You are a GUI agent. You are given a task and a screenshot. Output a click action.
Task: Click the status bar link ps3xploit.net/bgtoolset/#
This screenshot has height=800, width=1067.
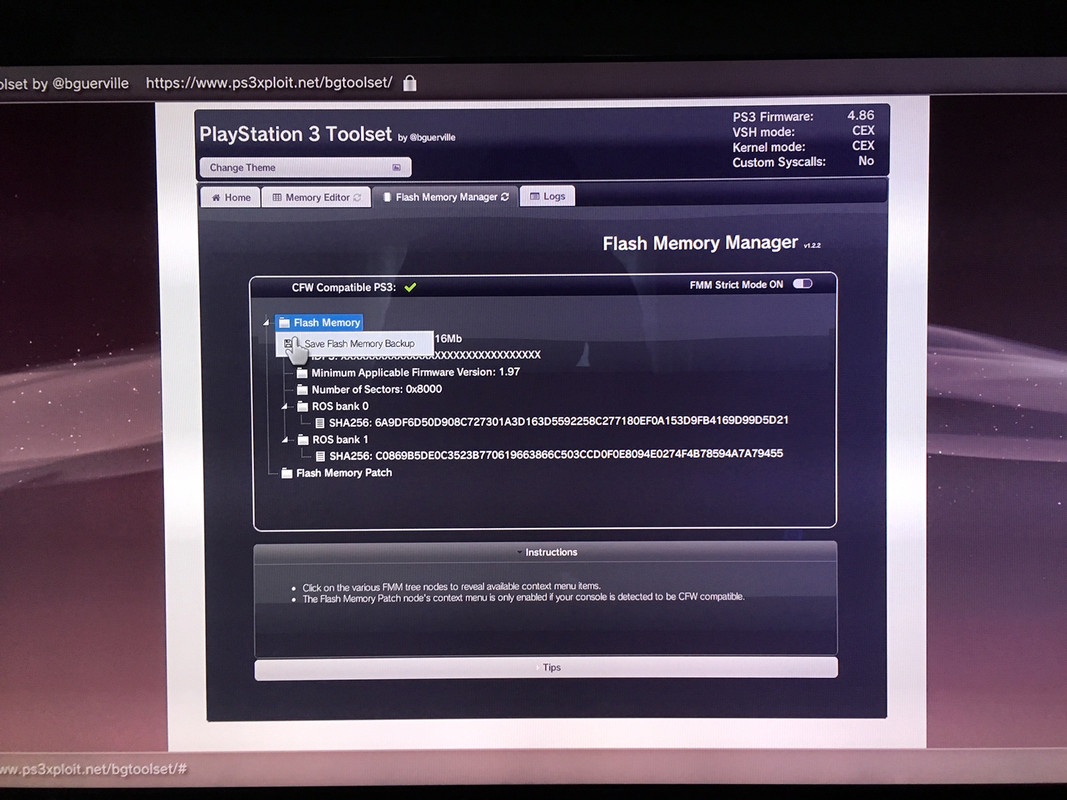point(93,769)
